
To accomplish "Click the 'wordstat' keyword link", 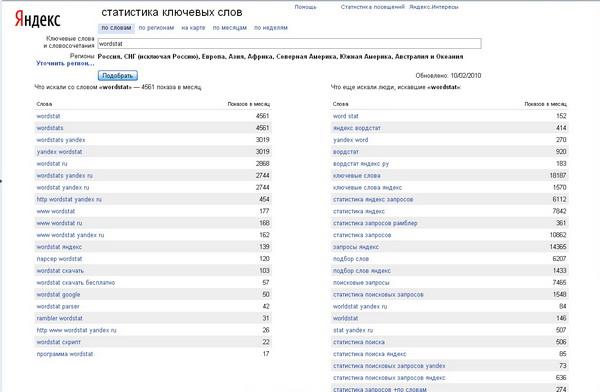I will 48,116.
